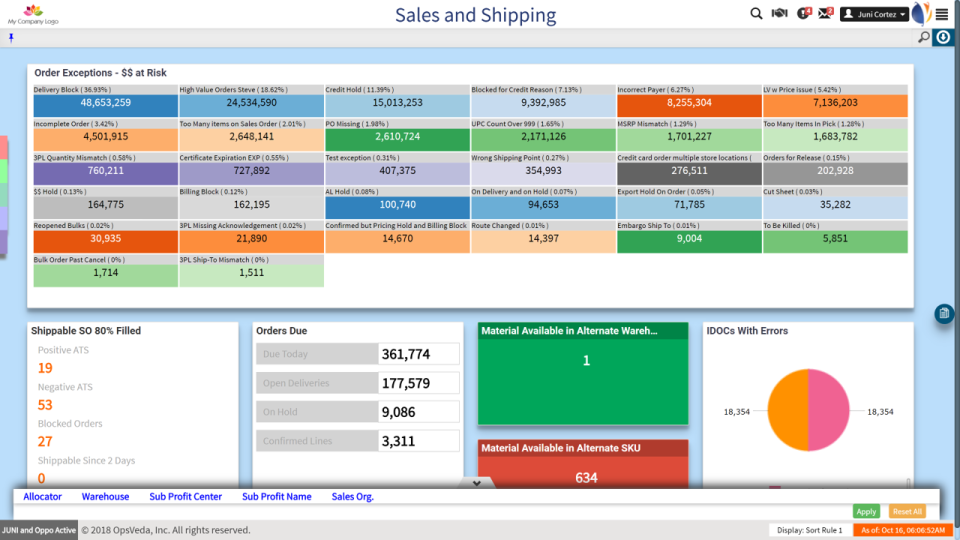The width and height of the screenshot is (960, 540).
Task: Click AL Hold value 100,740
Action: [x=397, y=205]
